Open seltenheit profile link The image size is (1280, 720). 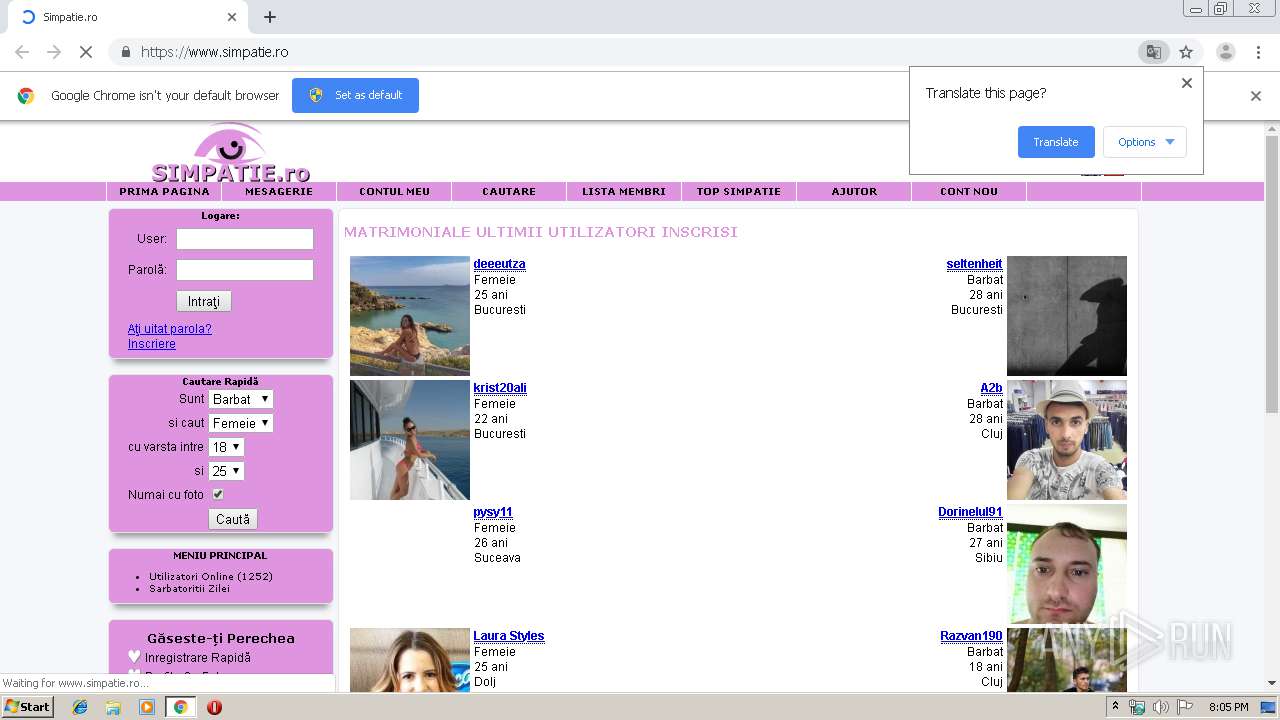(x=974, y=264)
